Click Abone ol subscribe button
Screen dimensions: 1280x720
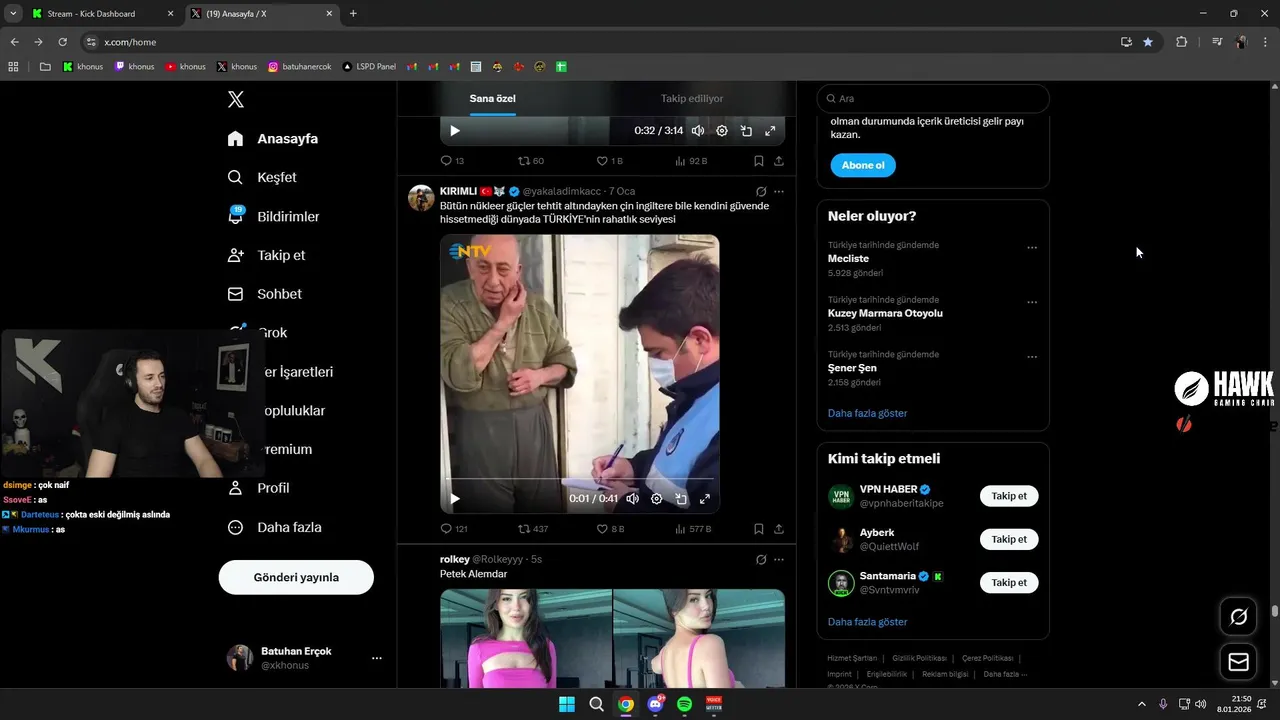(x=862, y=165)
